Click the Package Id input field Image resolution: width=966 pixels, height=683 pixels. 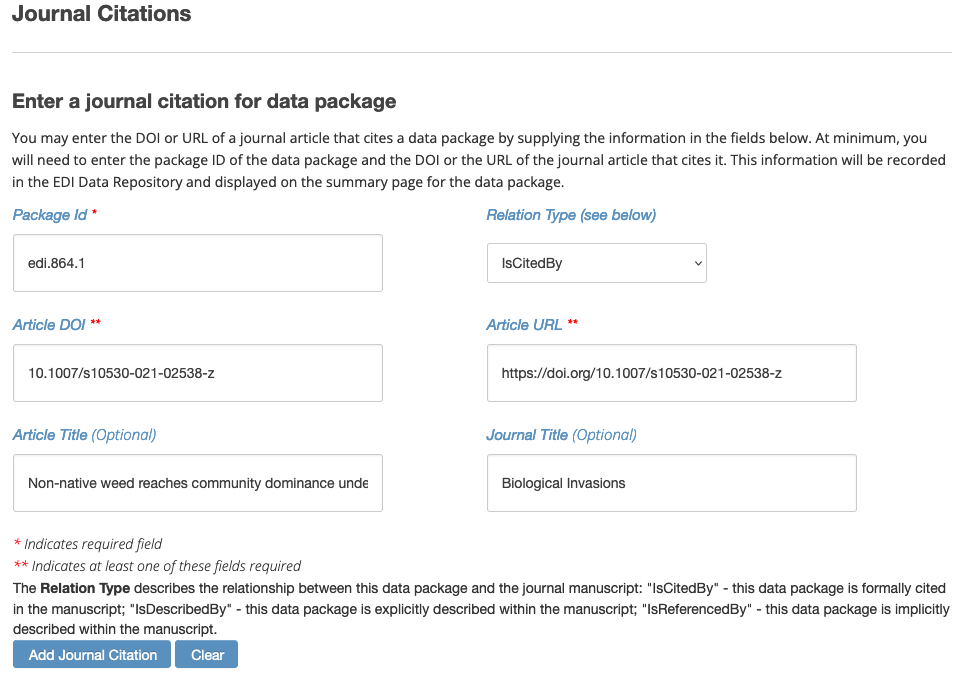pyautogui.click(x=198, y=263)
